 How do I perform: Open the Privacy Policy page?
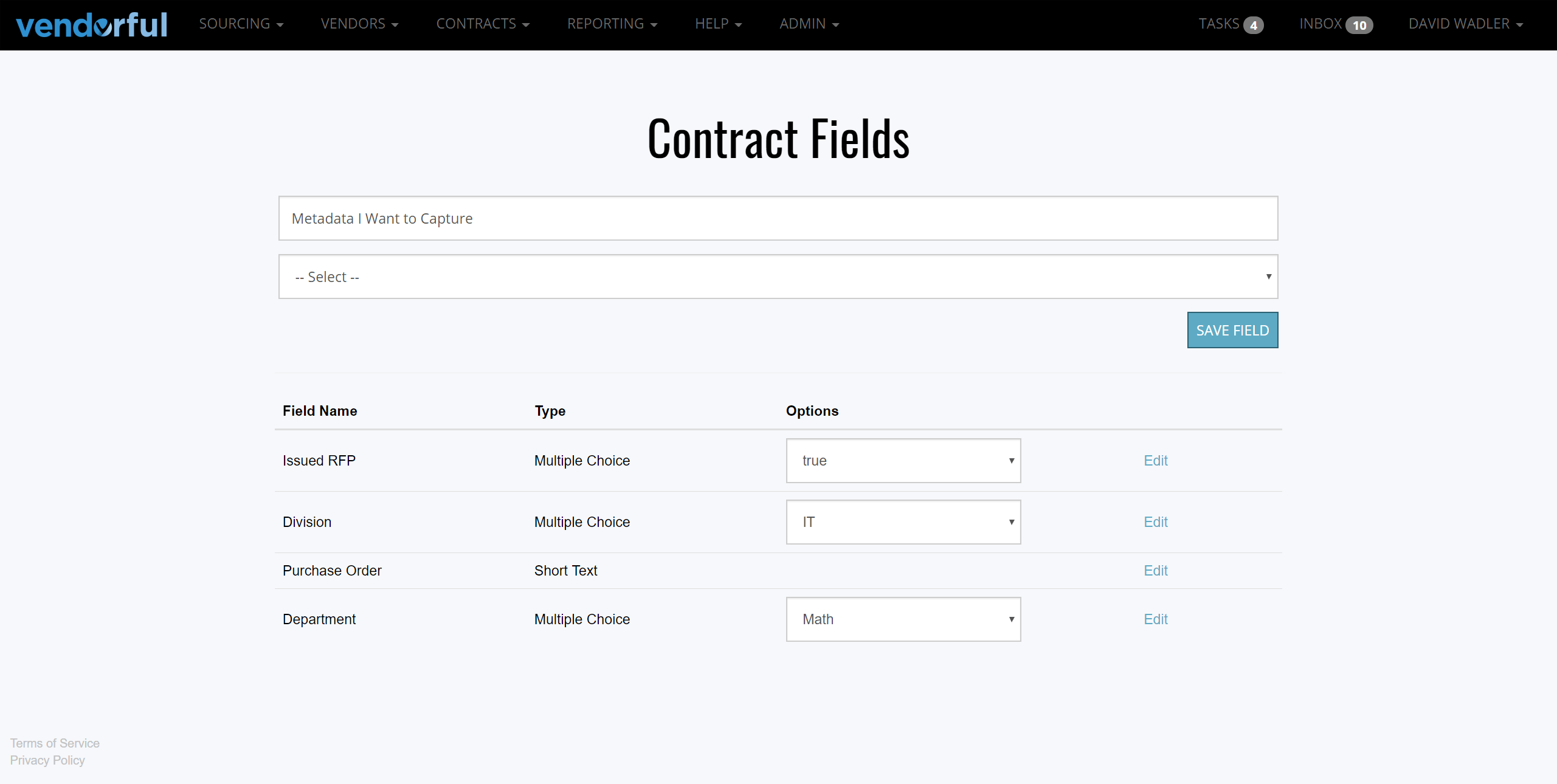click(47, 760)
